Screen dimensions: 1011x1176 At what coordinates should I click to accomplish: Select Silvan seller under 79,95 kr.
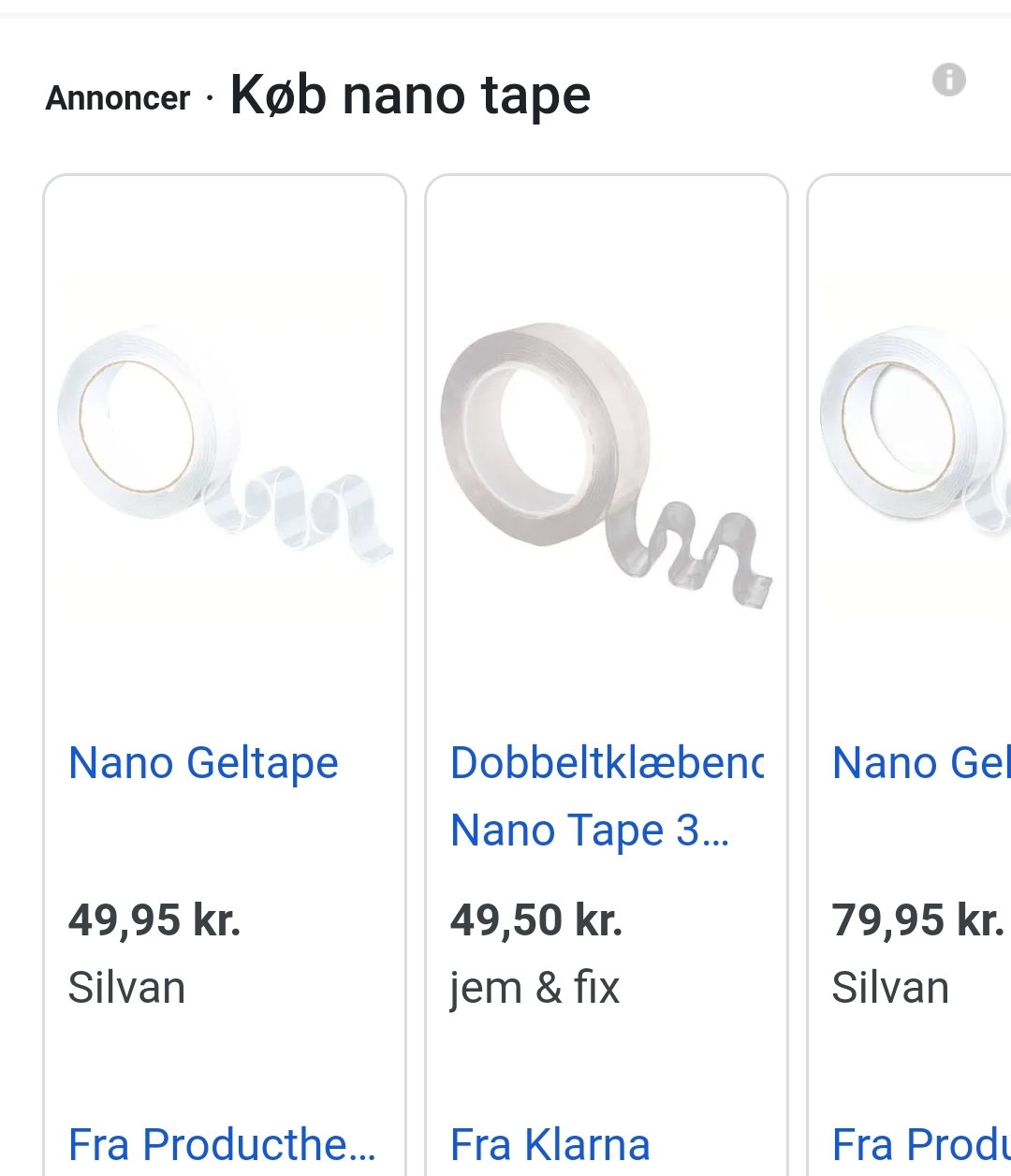[x=890, y=988]
